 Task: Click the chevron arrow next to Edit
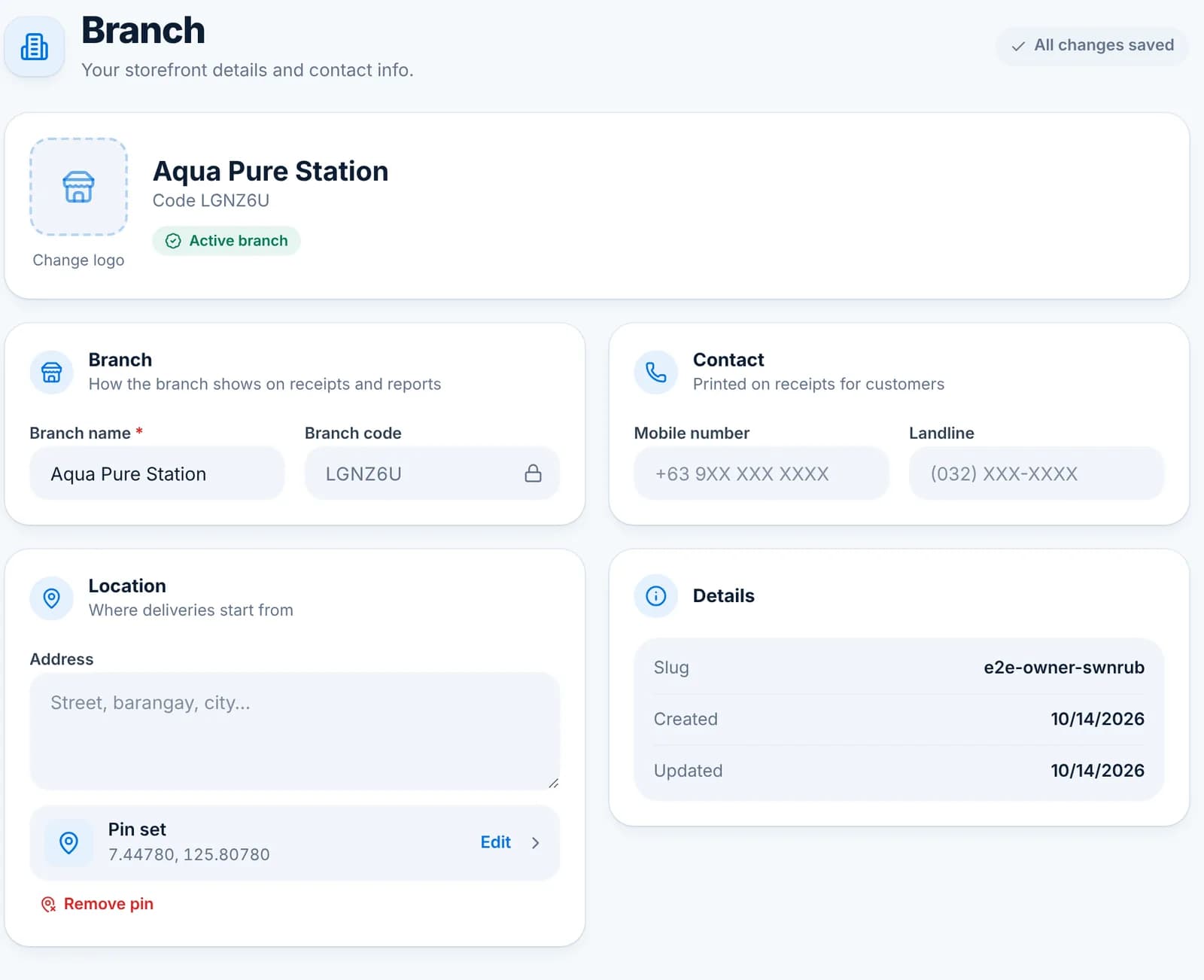pos(536,843)
